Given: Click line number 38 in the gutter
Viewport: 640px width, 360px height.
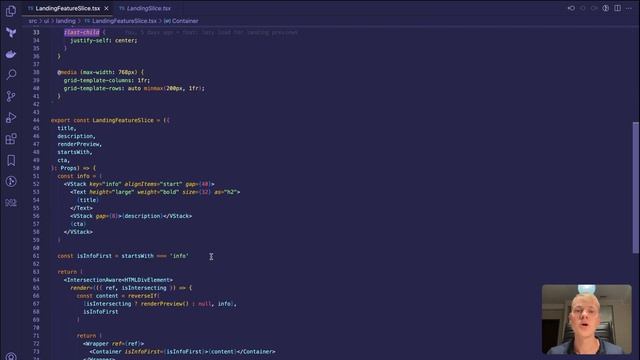Looking at the screenshot, I should pyautogui.click(x=36, y=72).
